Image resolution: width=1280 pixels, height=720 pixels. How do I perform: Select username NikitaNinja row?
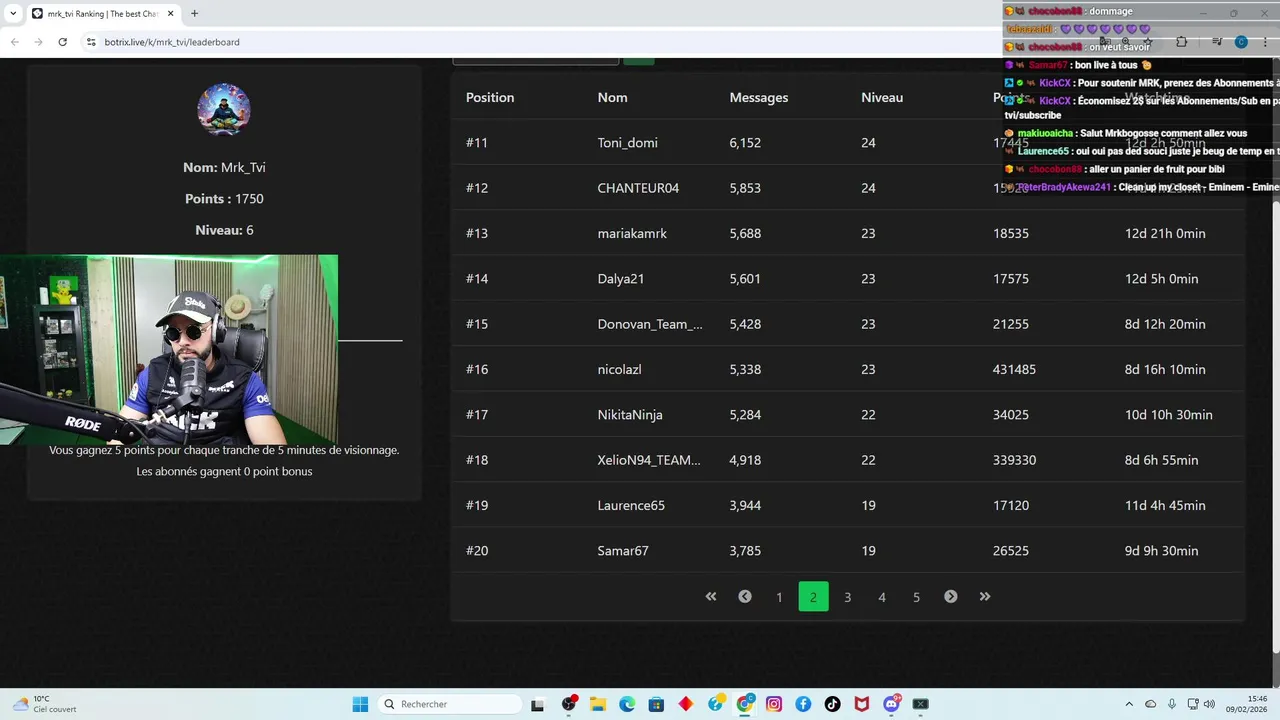click(x=630, y=415)
